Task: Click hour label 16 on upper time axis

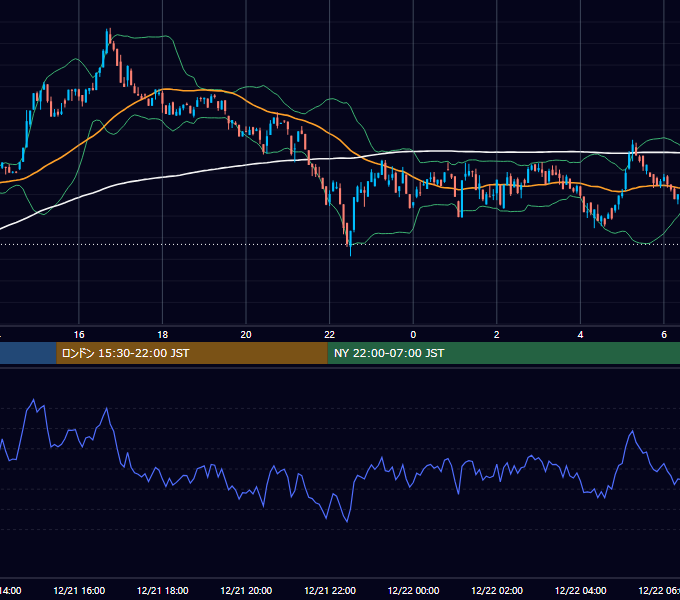Action: [x=79, y=335]
